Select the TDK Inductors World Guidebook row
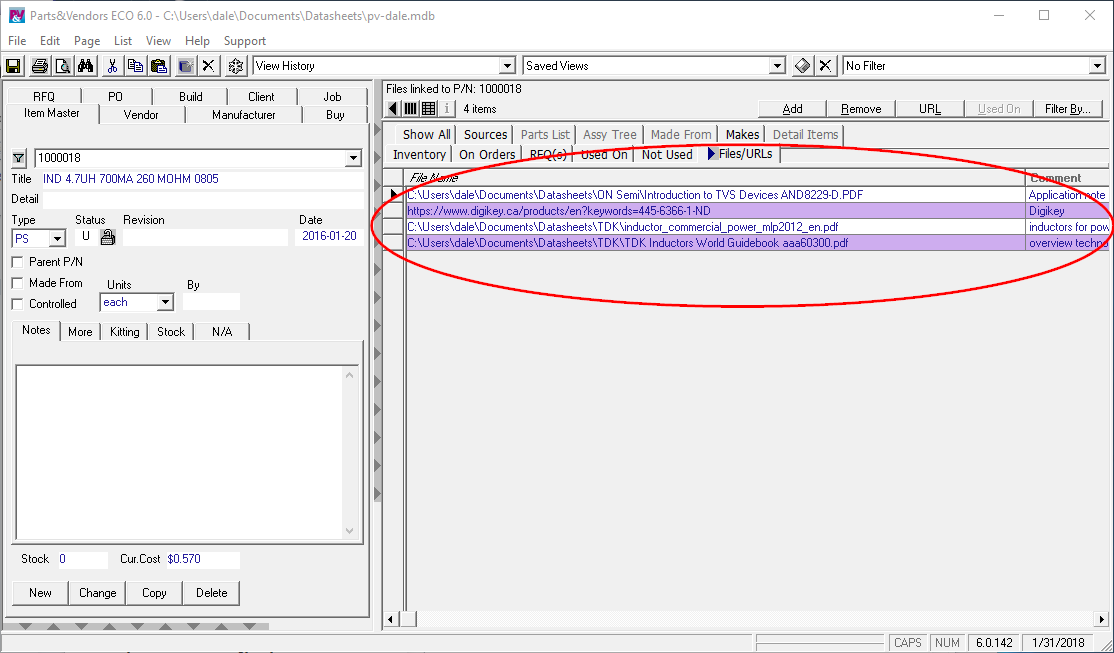Screen dimensions: 1114x653 [x=746, y=243]
